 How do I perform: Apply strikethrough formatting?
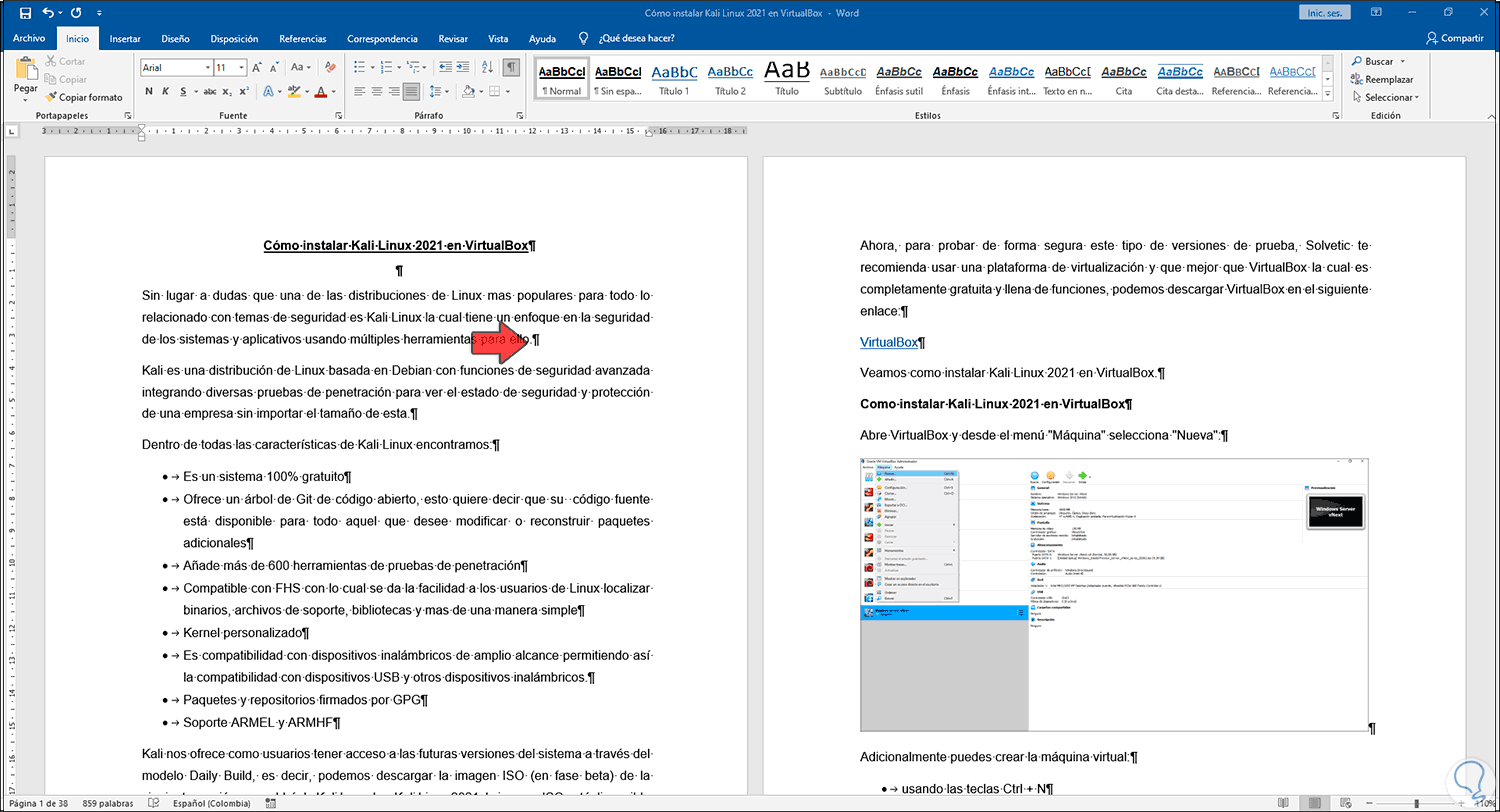click(210, 91)
